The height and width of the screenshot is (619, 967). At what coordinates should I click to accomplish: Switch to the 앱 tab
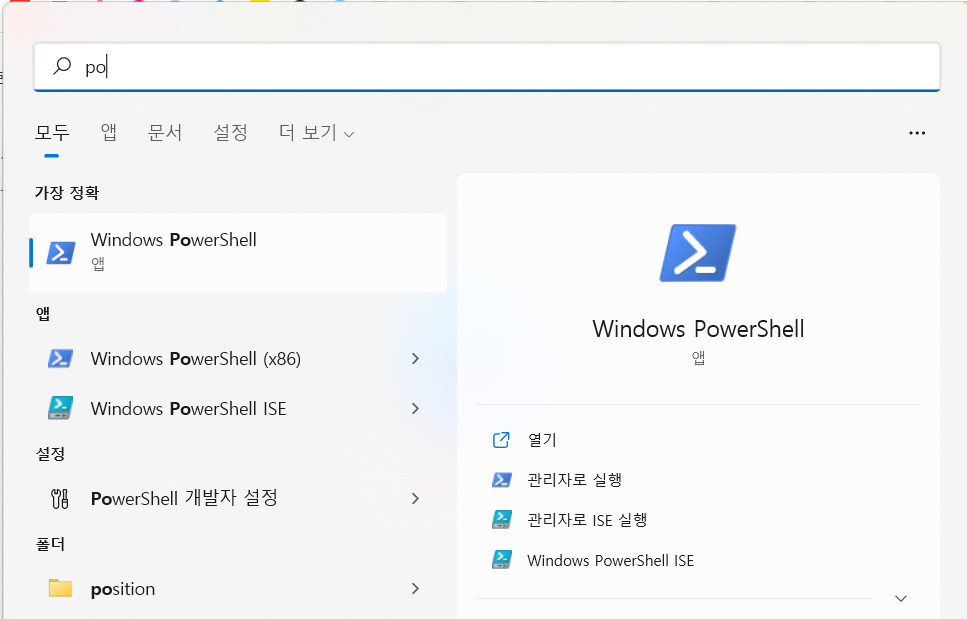pos(109,133)
